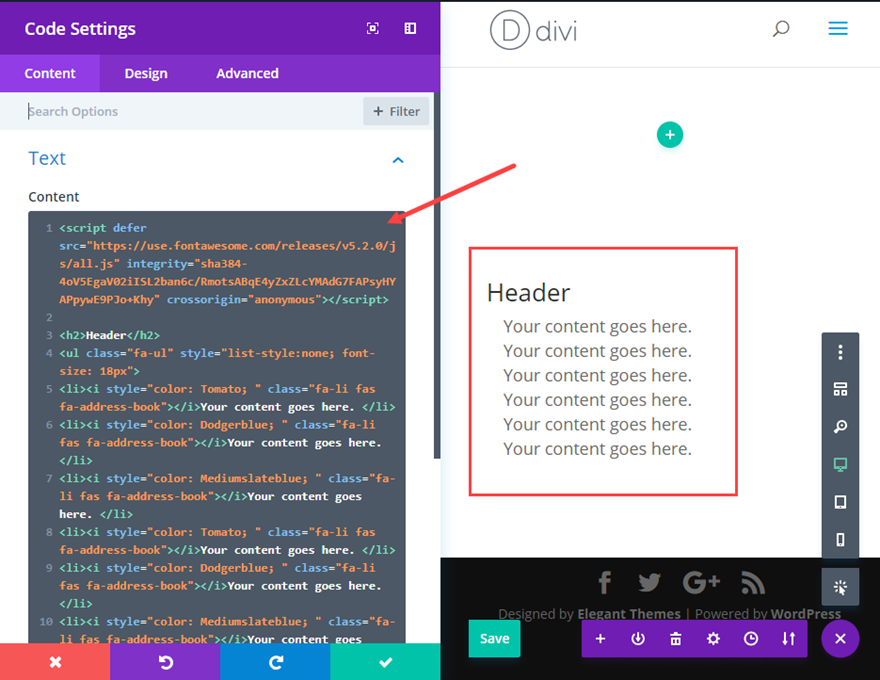880x680 pixels.
Task: Select tablet preview mode
Action: coord(840,502)
